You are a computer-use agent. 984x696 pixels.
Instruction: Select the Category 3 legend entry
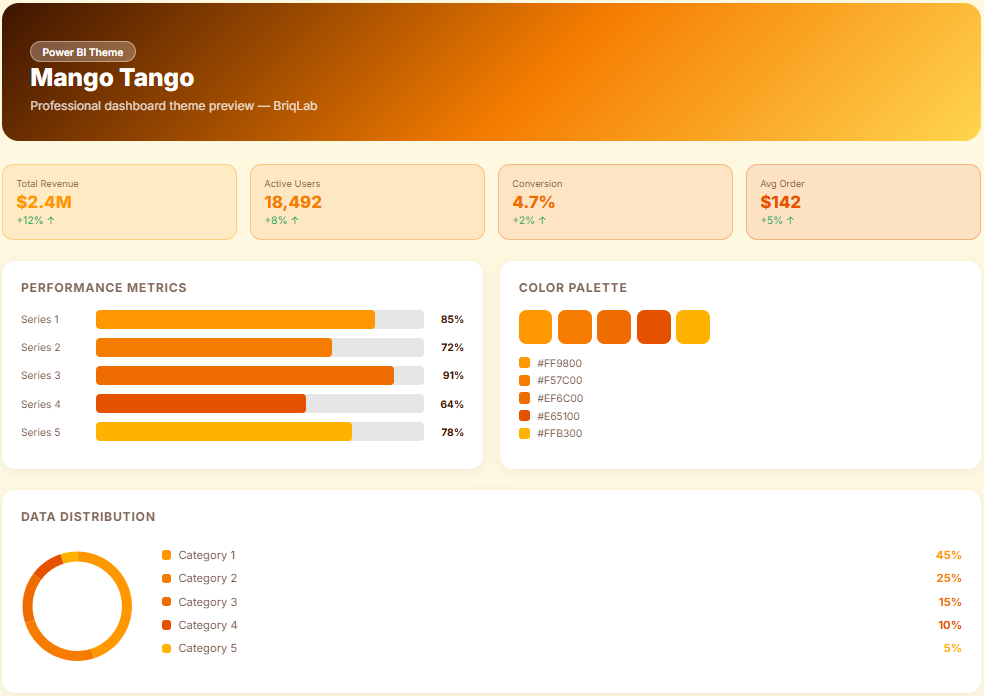(x=207, y=602)
